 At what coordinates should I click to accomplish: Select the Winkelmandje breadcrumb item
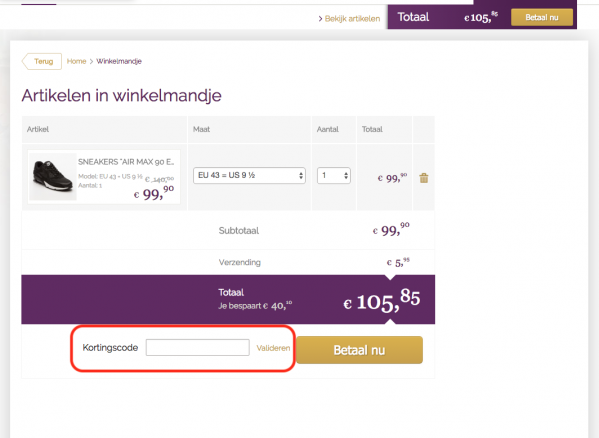tap(119, 61)
